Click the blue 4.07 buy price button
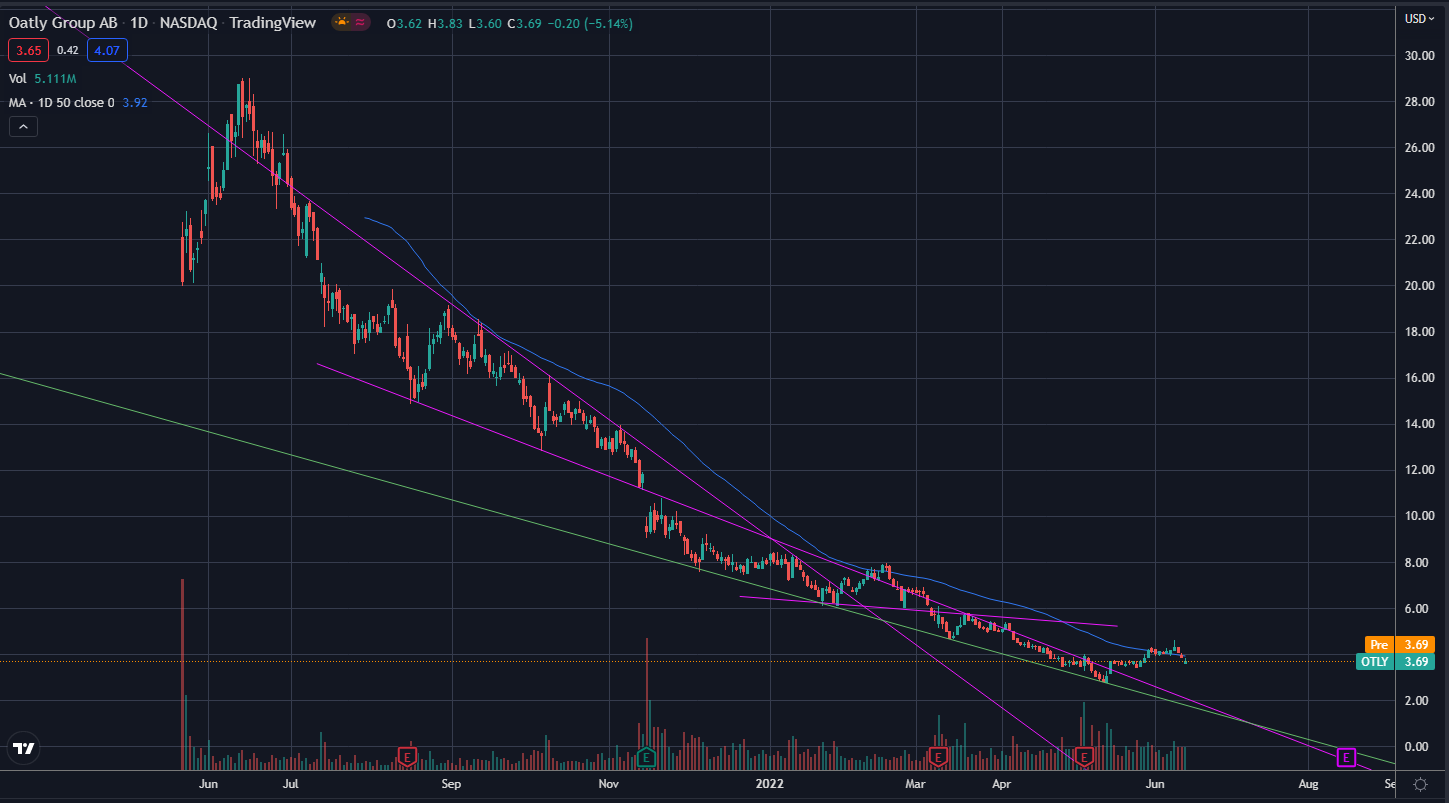1449x803 pixels. tap(106, 49)
